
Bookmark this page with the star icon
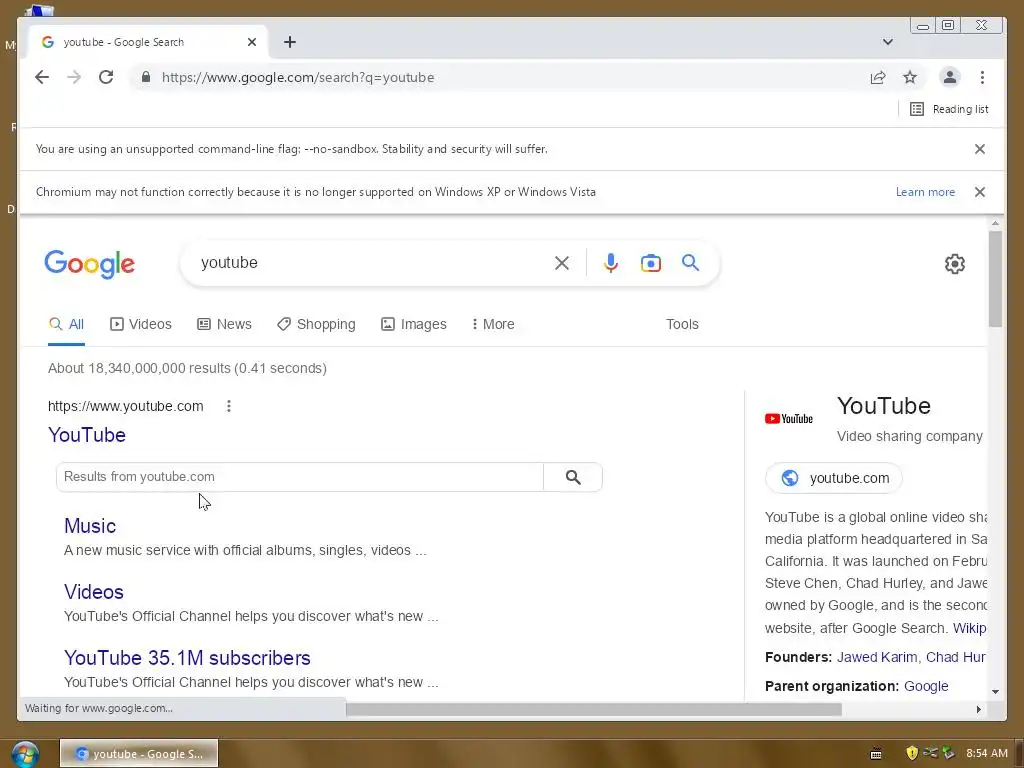tap(910, 77)
